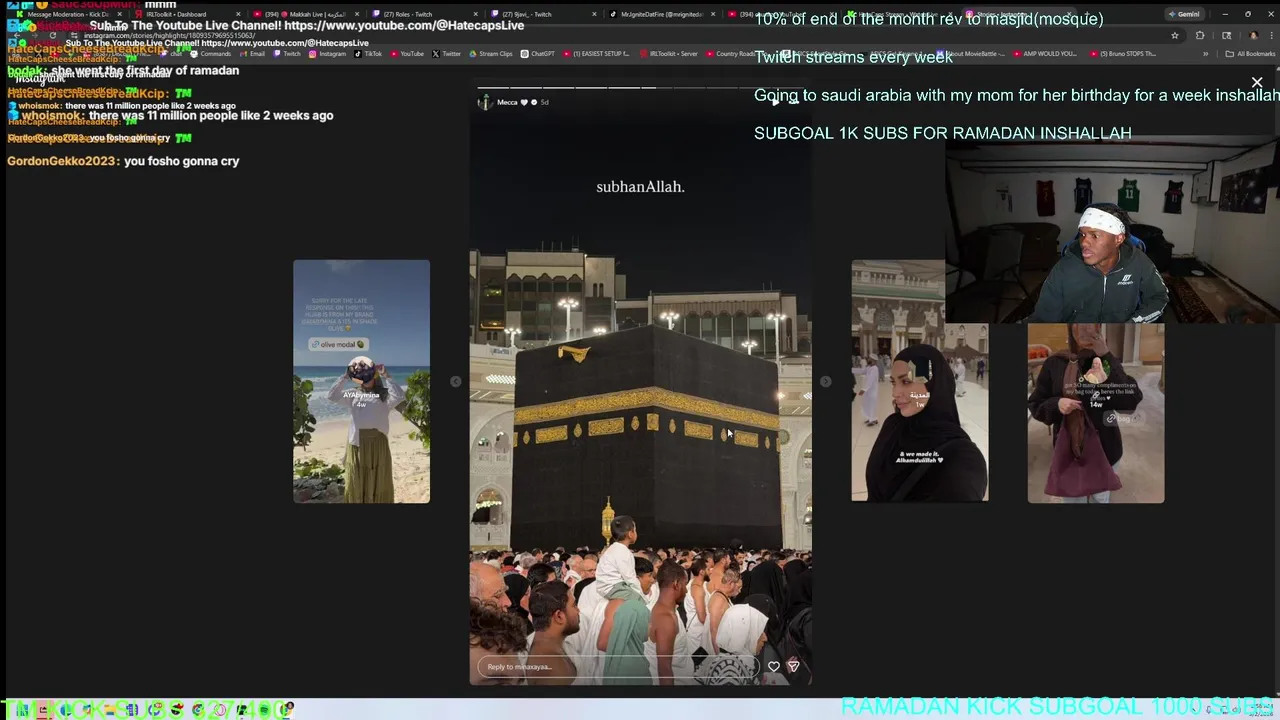This screenshot has width=1280, height=720.
Task: Switch to MrIgniteDatFire TikTok tab
Action: (x=662, y=14)
